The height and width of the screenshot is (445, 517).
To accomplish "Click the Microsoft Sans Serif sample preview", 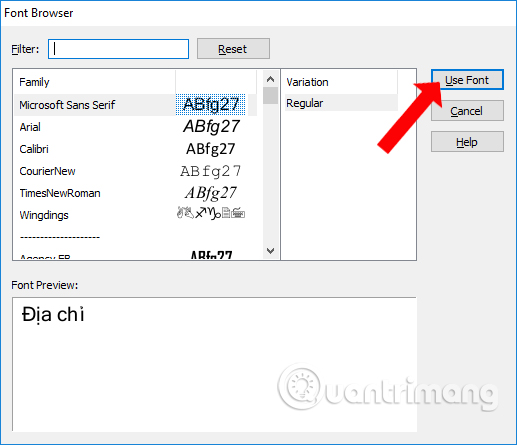I will point(211,105).
